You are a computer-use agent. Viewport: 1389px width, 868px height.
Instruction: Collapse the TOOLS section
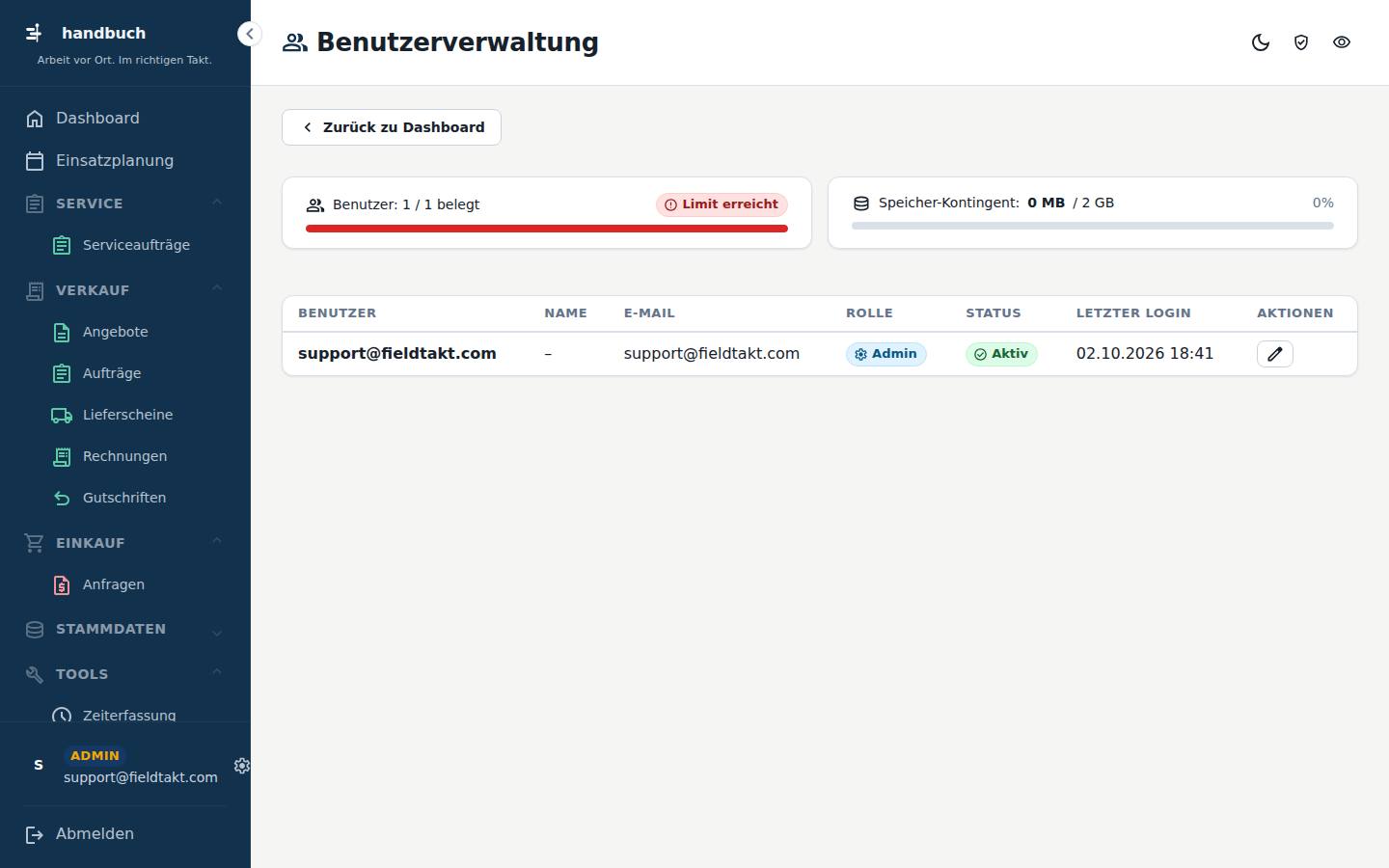tap(125, 674)
